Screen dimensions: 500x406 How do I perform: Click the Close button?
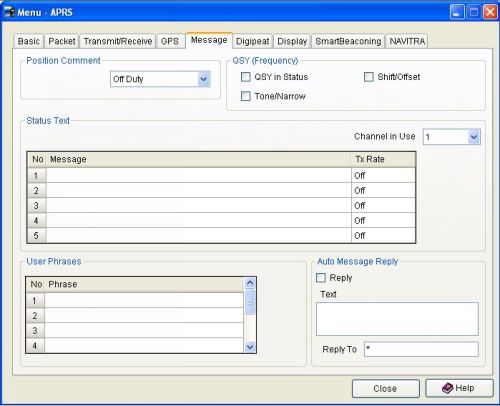(x=386, y=389)
